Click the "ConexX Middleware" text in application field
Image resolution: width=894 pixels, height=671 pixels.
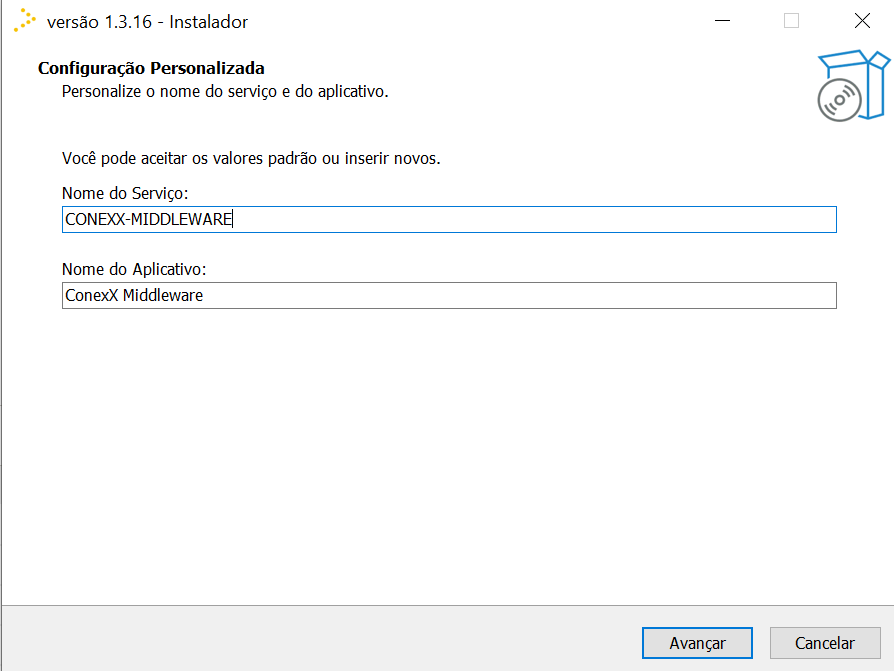[x=134, y=296]
